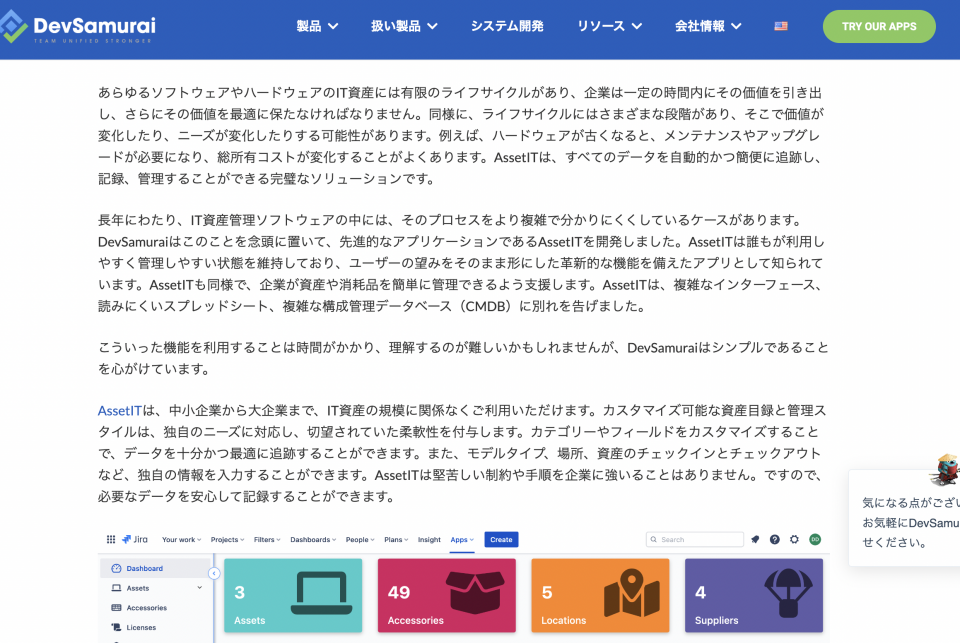Expand the 扱い製品 menu
Viewport: 960px width, 643px height.
tap(404, 26)
